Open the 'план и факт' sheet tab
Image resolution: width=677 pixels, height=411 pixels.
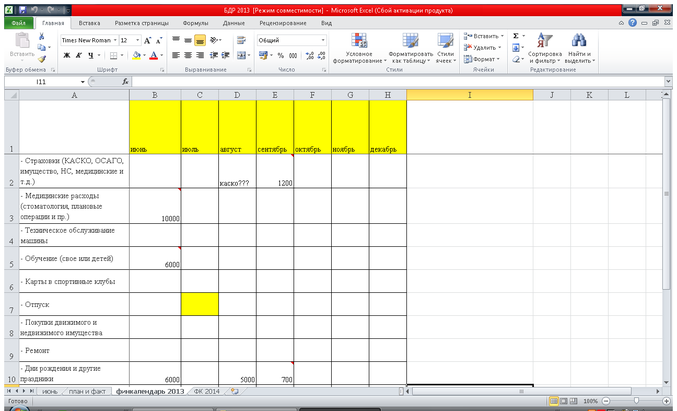click(x=86, y=390)
